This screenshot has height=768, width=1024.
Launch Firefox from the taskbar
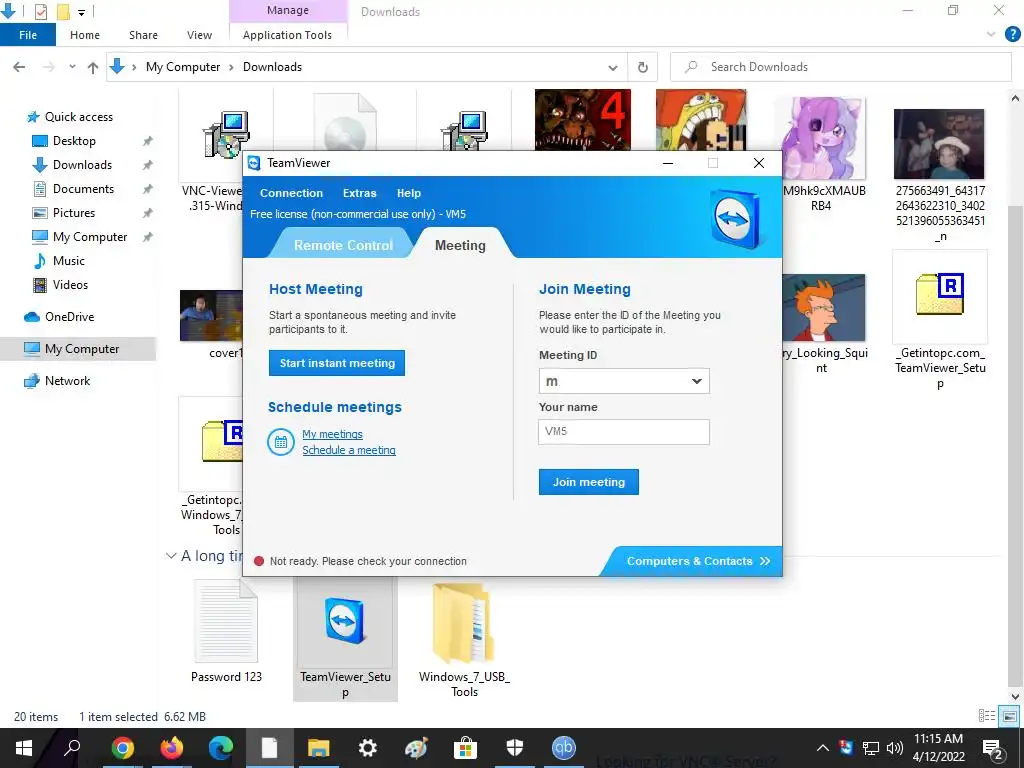(x=172, y=748)
